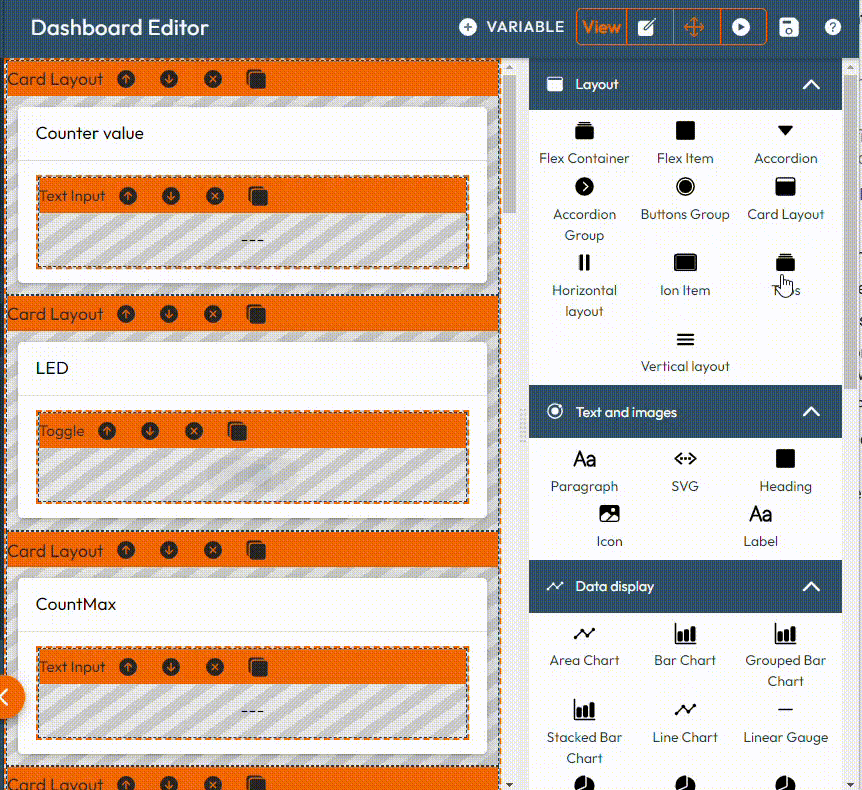Image resolution: width=862 pixels, height=790 pixels.
Task: Click the save disk icon in header
Action: point(789,27)
